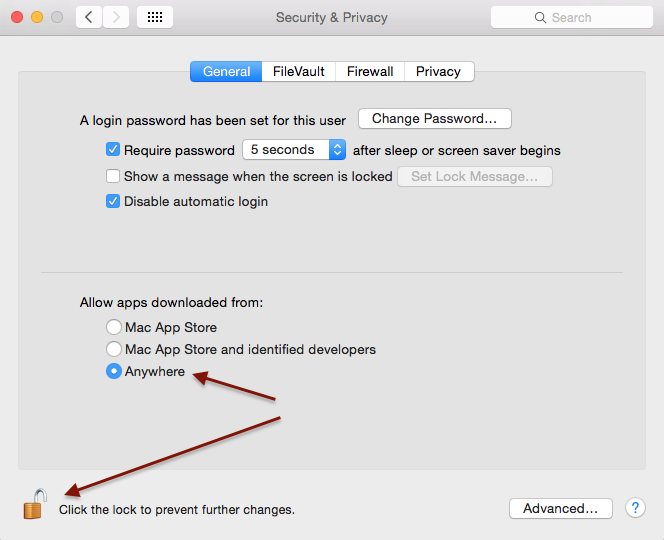The width and height of the screenshot is (664, 540).
Task: Switch to the Firewall tab
Action: click(370, 72)
